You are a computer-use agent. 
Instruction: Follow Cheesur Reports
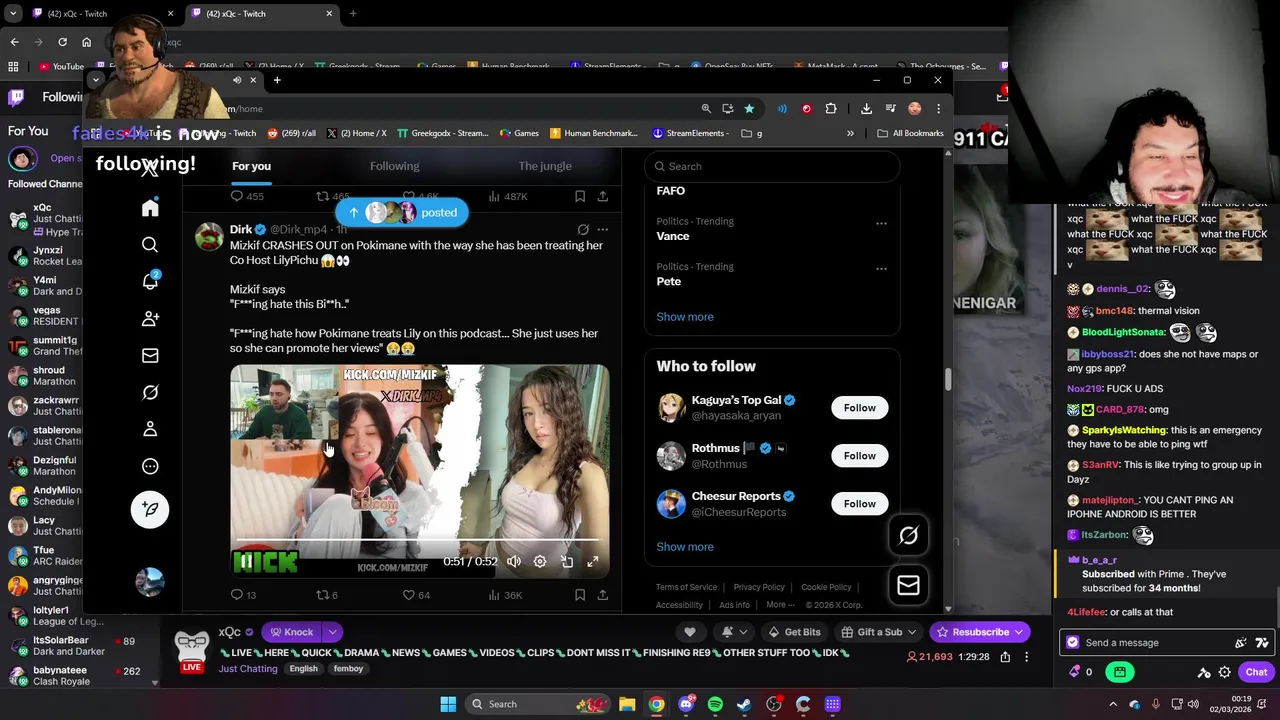point(859,504)
